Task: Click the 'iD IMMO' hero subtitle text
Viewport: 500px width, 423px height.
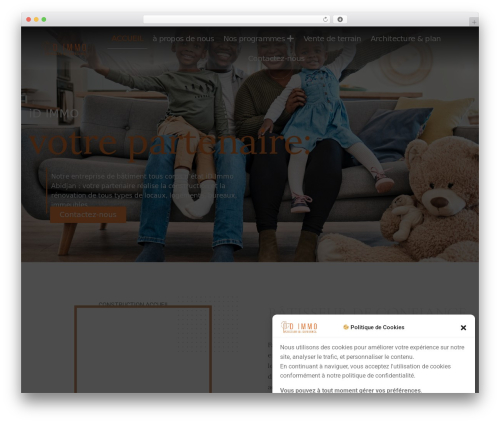Action: 54,114
